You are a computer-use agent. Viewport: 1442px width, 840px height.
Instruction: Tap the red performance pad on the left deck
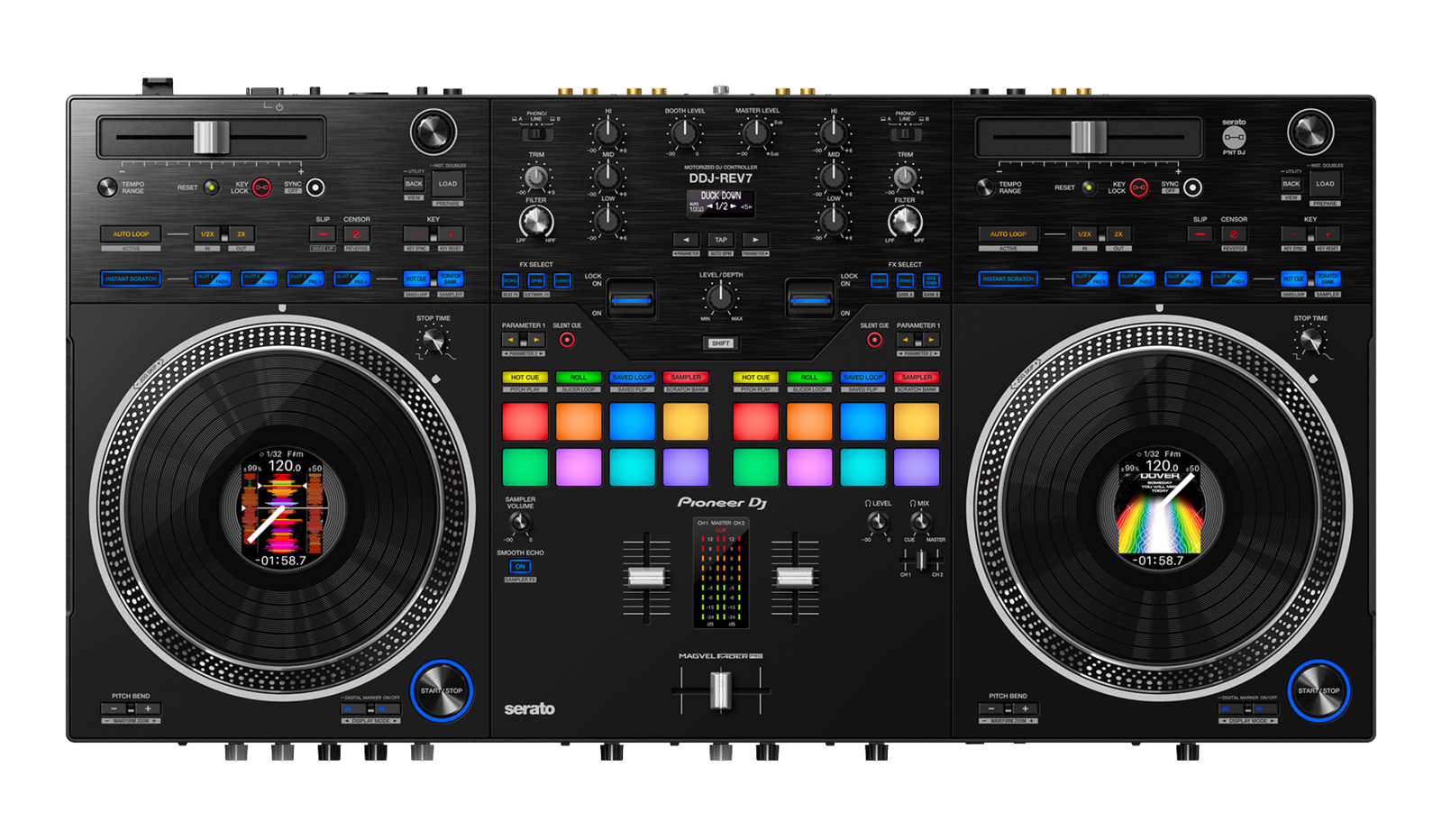pos(525,422)
